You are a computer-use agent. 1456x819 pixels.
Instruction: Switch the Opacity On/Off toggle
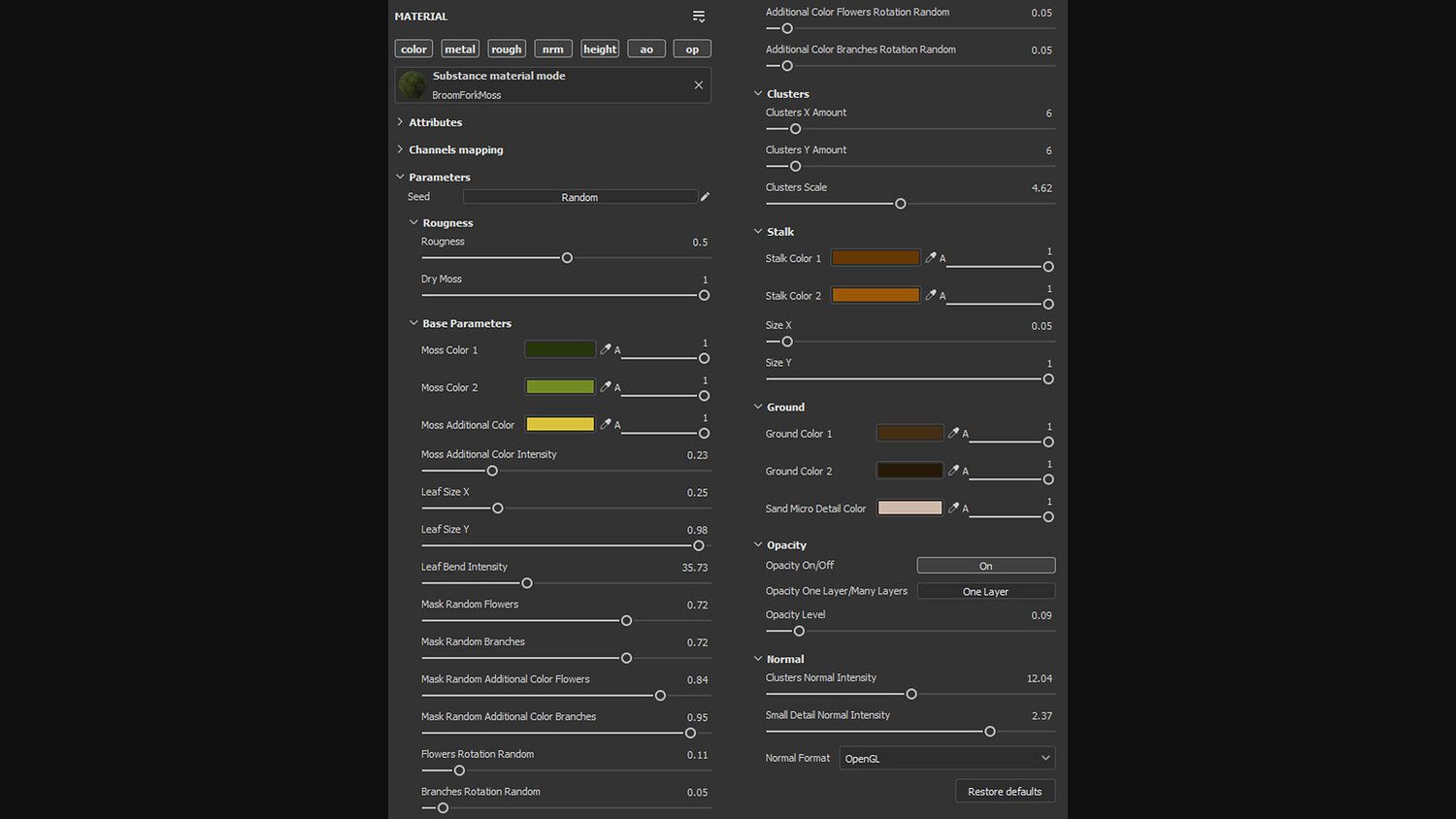(x=985, y=566)
